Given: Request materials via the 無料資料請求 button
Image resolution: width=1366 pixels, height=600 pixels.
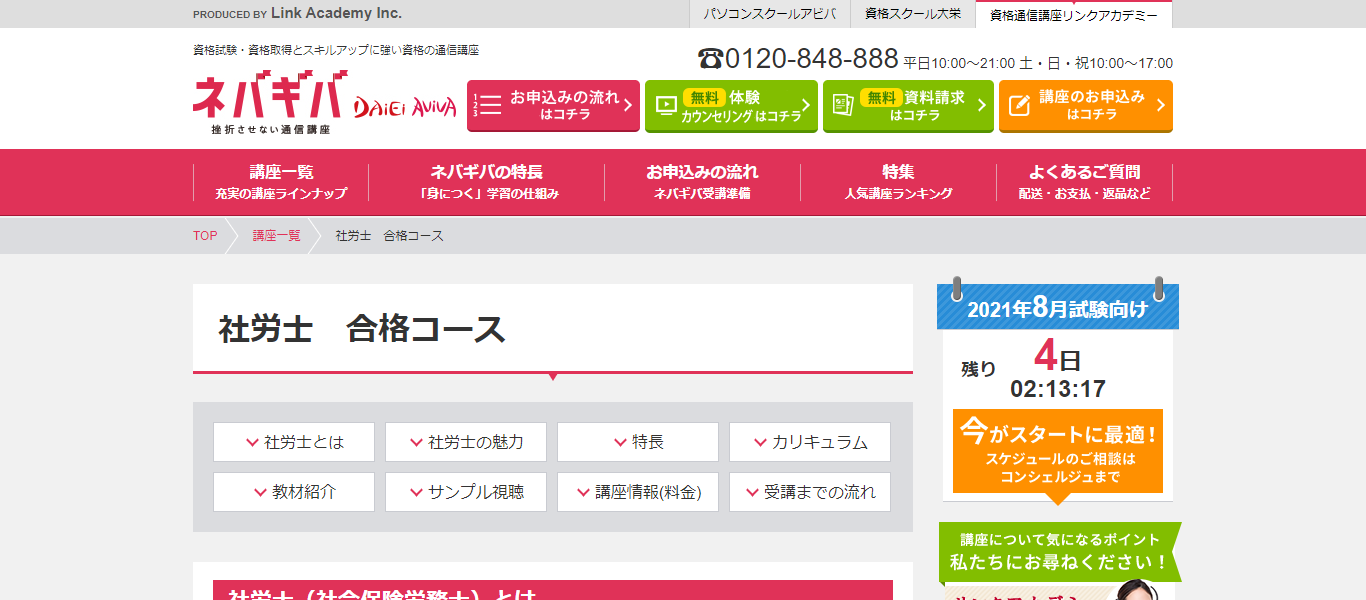Looking at the screenshot, I should (908, 105).
